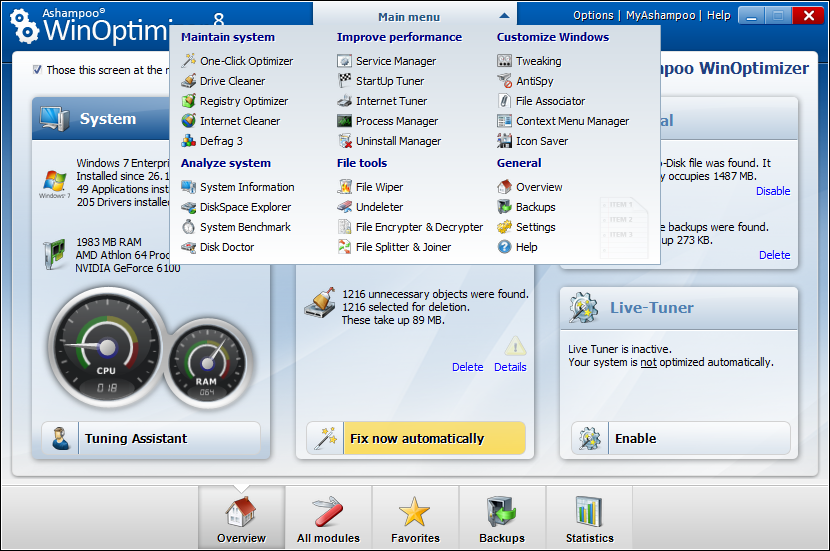830x551 pixels.
Task: Click the StartUp Tuner flag icon
Action: pyautogui.click(x=345, y=81)
